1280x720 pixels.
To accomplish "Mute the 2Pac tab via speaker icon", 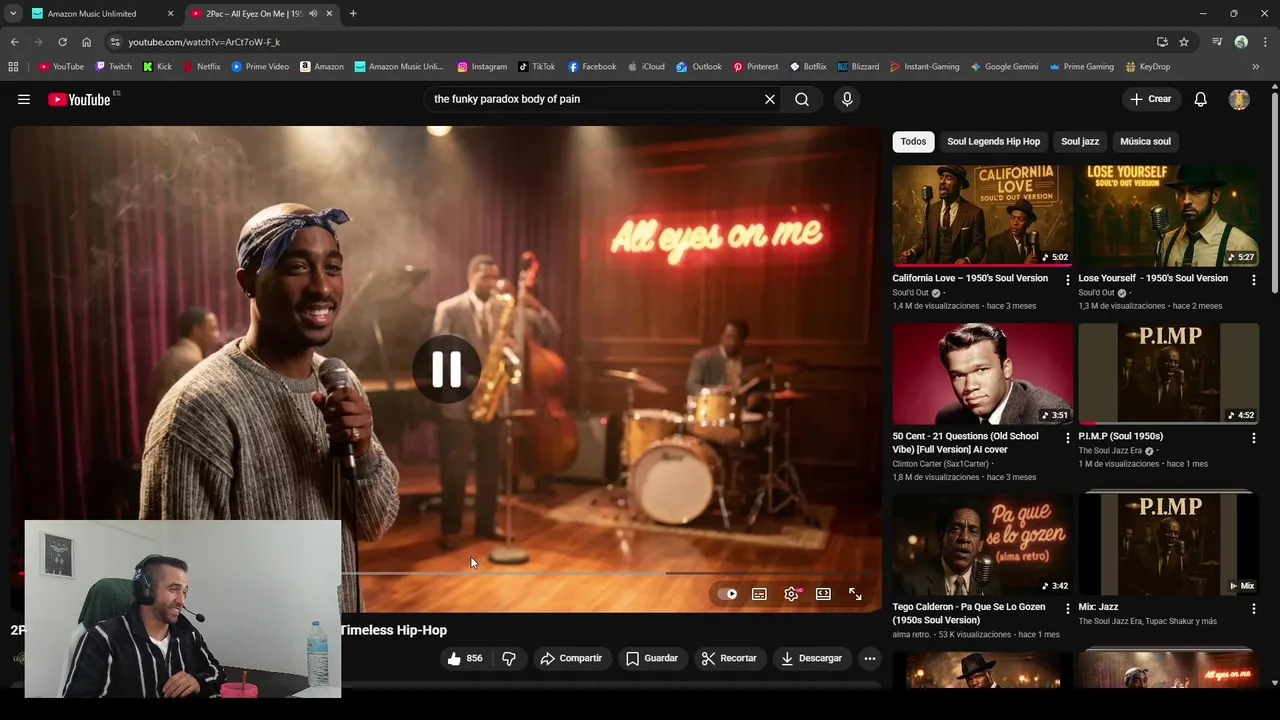I will (313, 14).
